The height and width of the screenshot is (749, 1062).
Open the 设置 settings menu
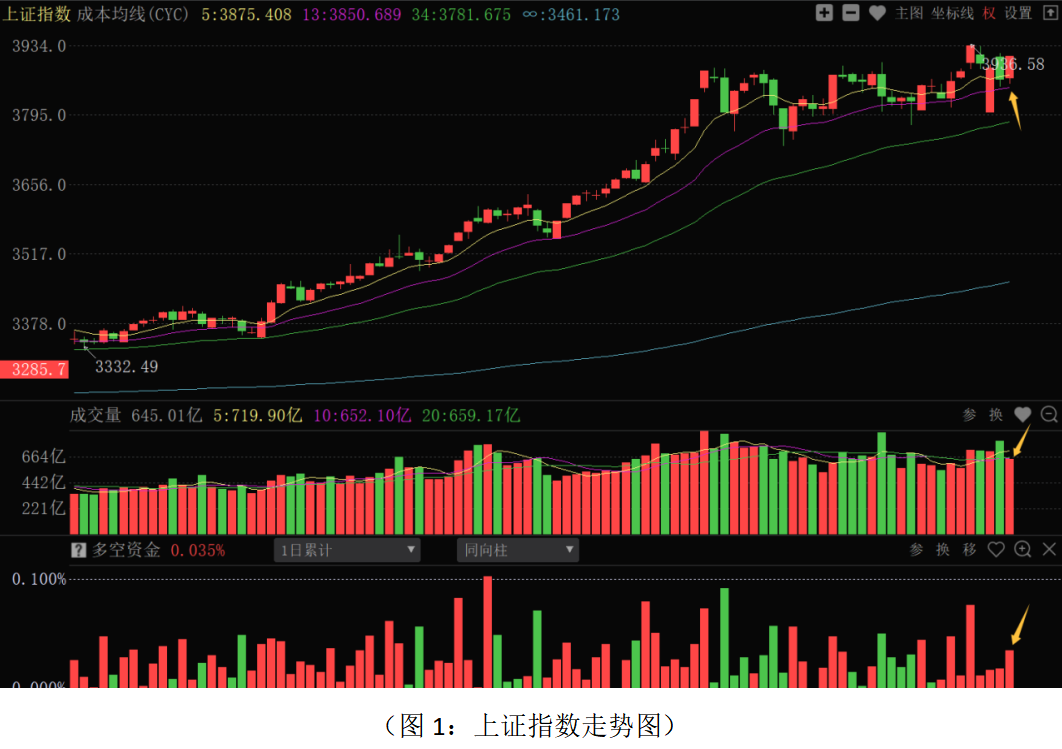tap(1018, 13)
